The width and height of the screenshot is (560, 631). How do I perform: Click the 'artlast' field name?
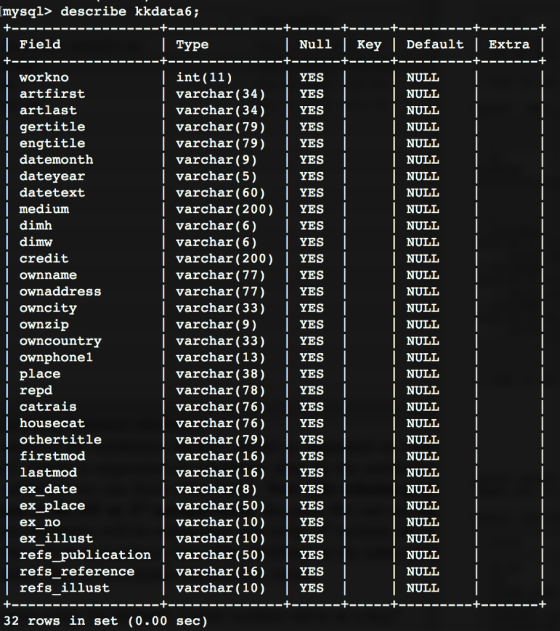pyautogui.click(x=48, y=110)
